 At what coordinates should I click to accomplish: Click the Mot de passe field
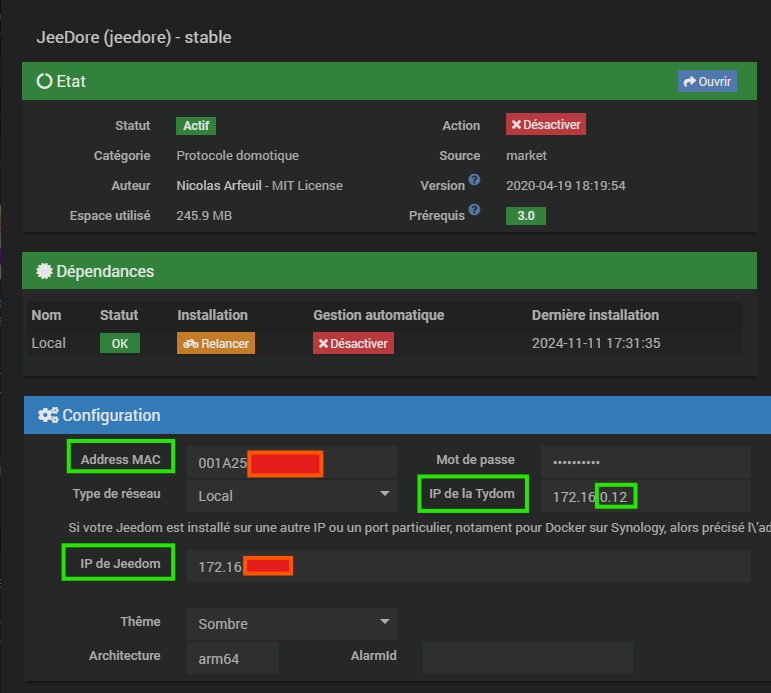click(x=645, y=462)
